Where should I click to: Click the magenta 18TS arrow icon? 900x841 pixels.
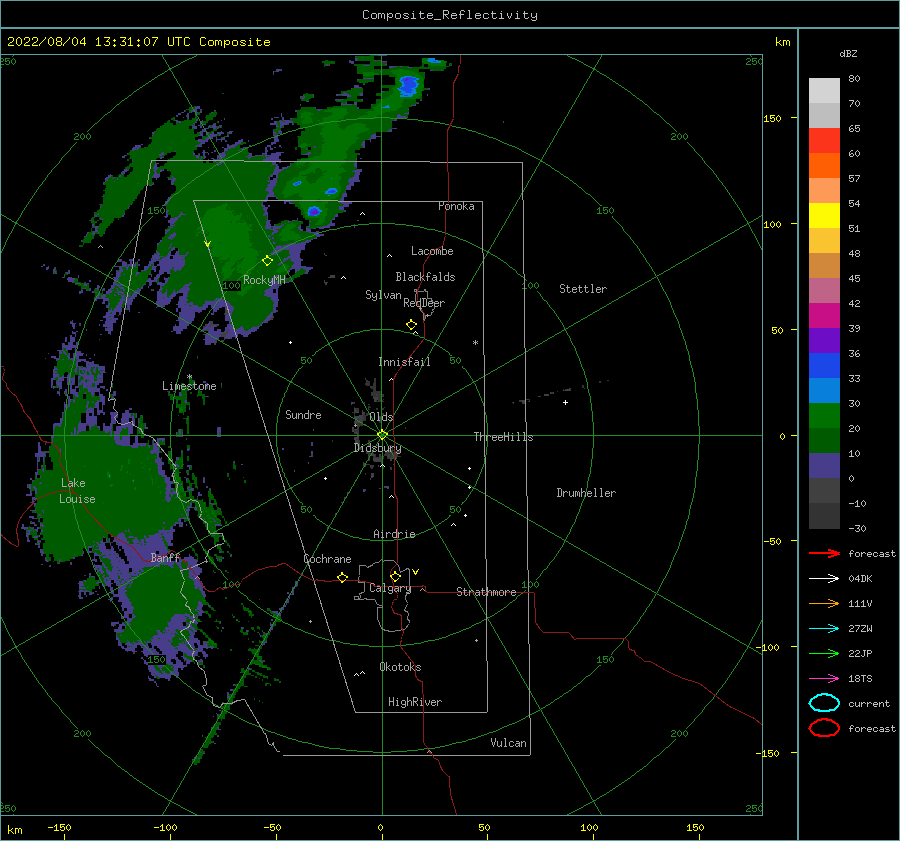click(824, 679)
